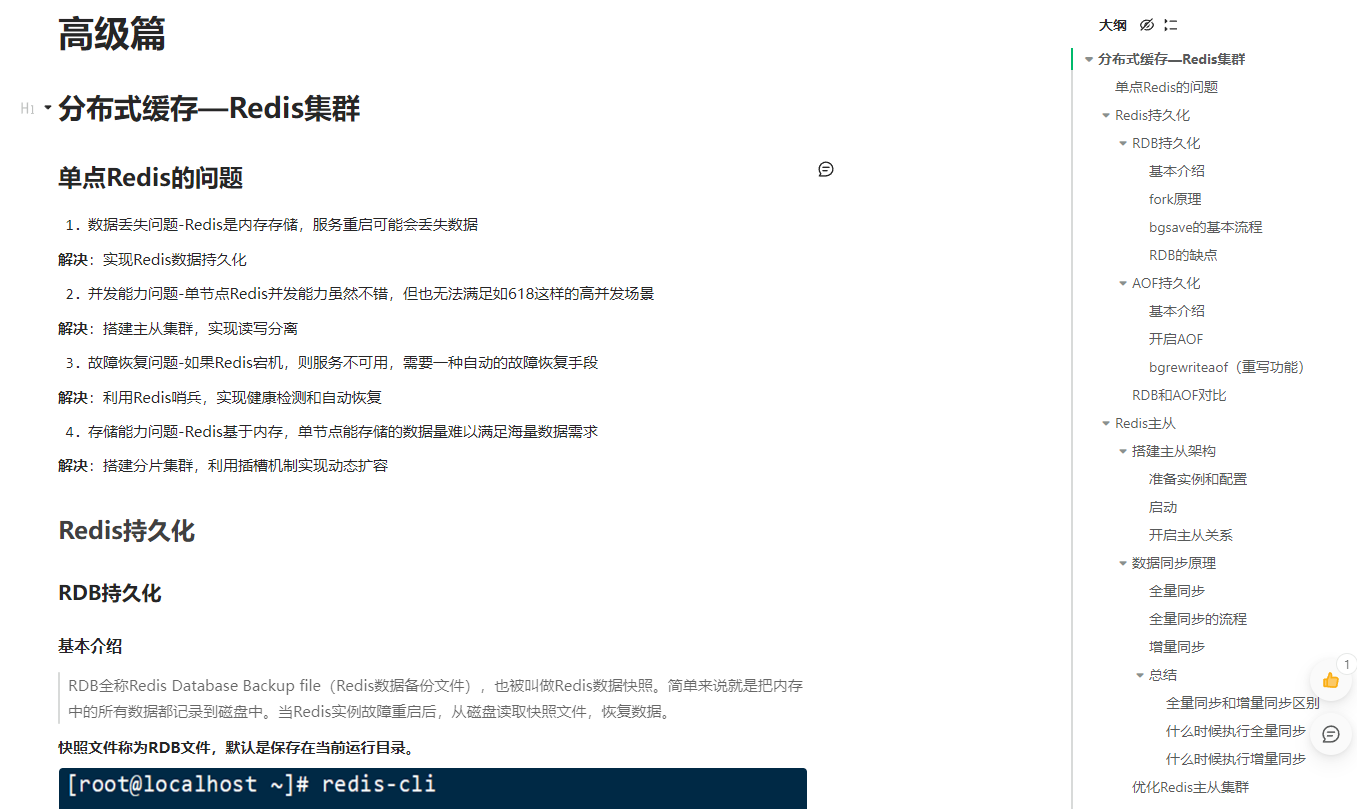
Task: Select 全量同步的流程 in the outline
Action: click(1198, 619)
